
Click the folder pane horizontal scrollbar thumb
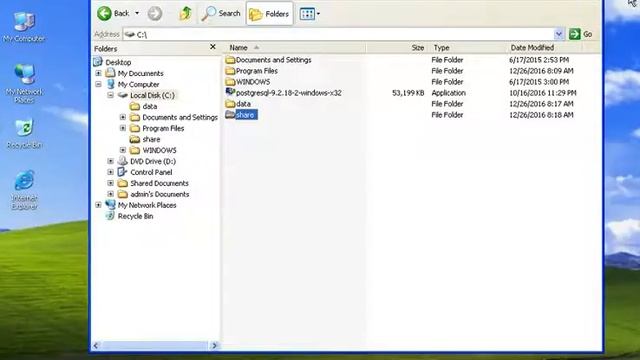(155, 346)
